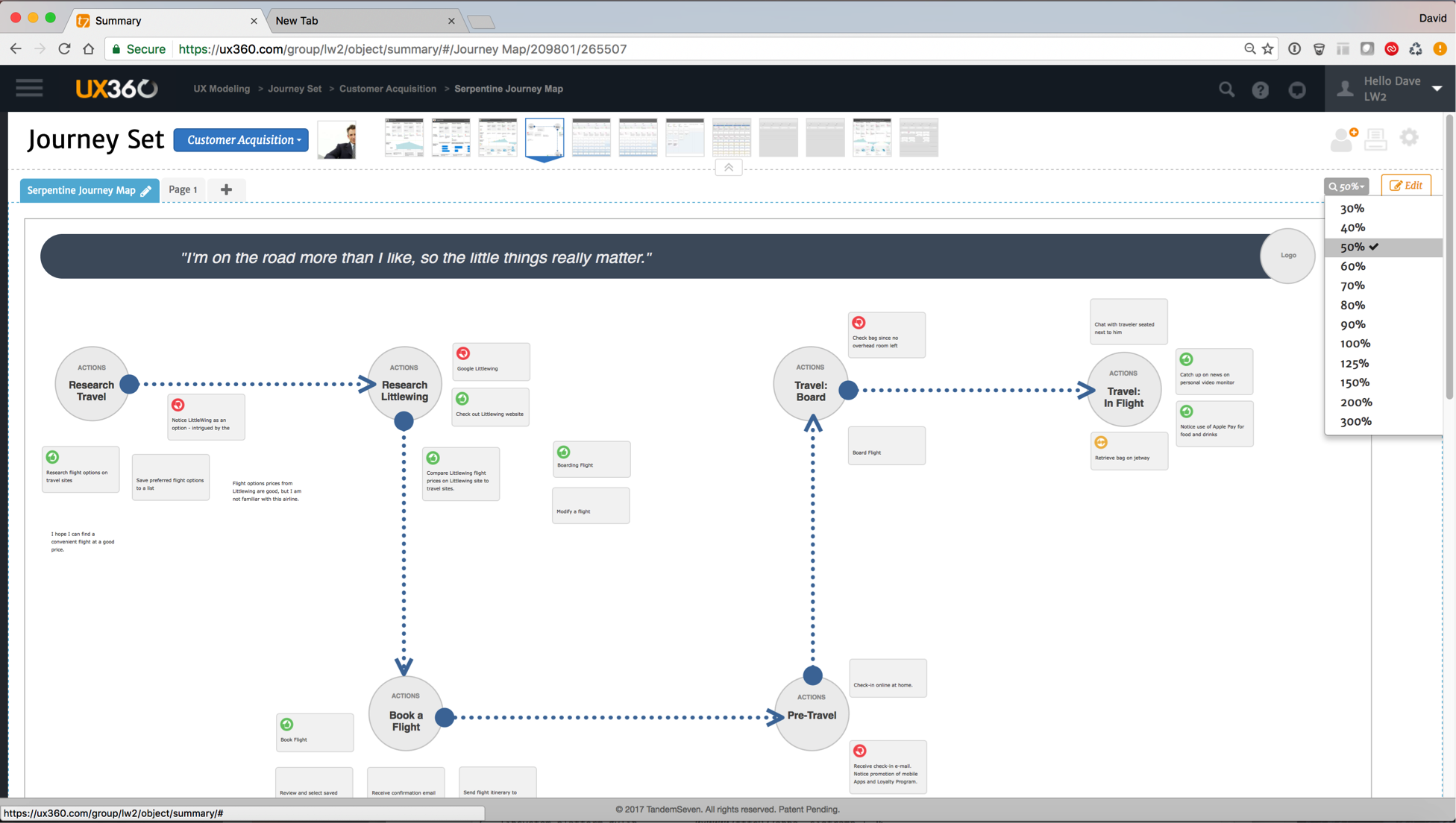Image resolution: width=1456 pixels, height=823 pixels.
Task: Open the Customer Acquisition dropdown
Action: pyautogui.click(x=241, y=140)
